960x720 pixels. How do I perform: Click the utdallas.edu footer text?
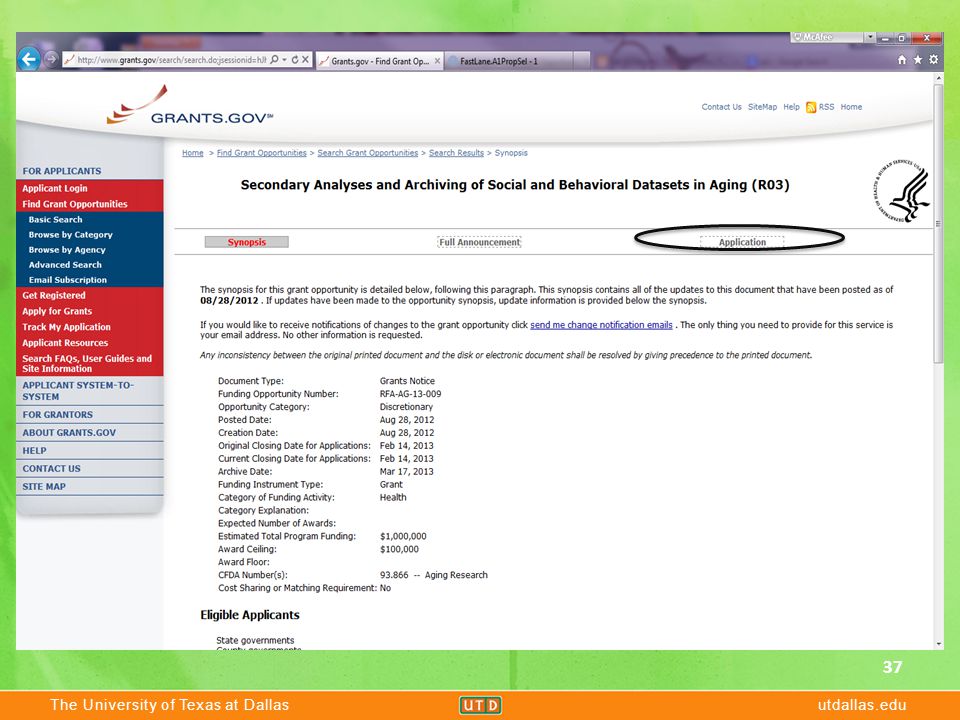pos(862,705)
